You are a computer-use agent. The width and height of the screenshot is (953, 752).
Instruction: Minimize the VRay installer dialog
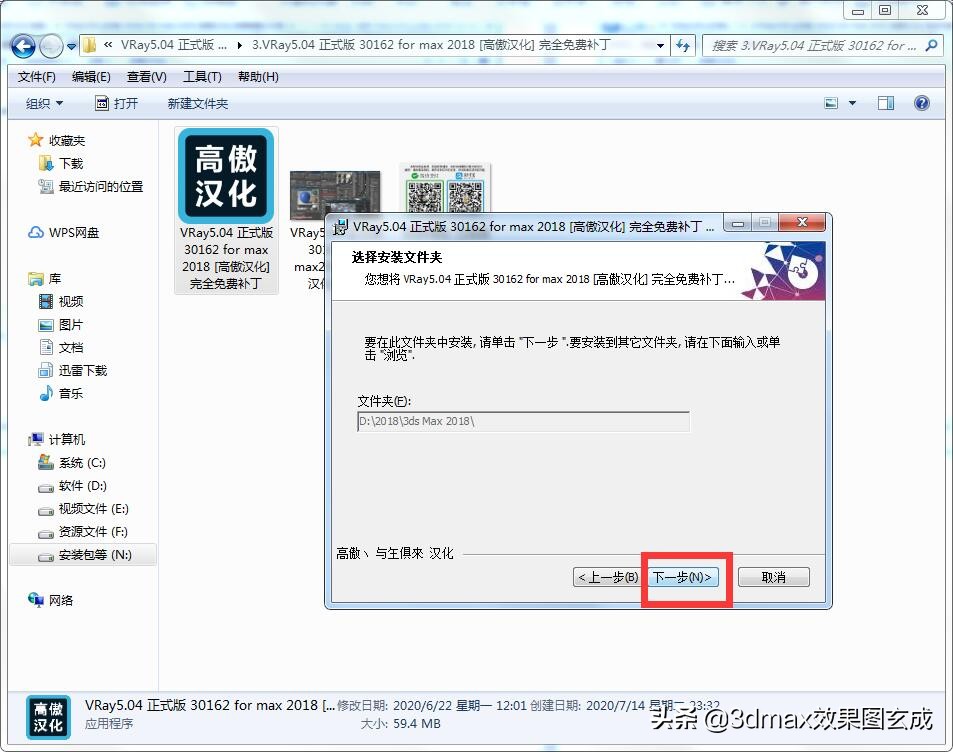point(738,223)
